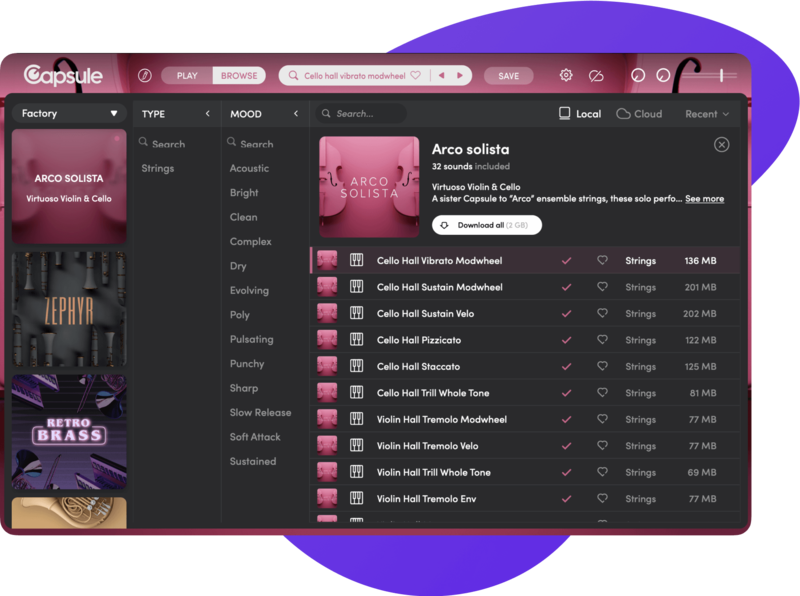
Task: Favorite Cello Hall Sustain Modwheel
Action: tap(603, 287)
